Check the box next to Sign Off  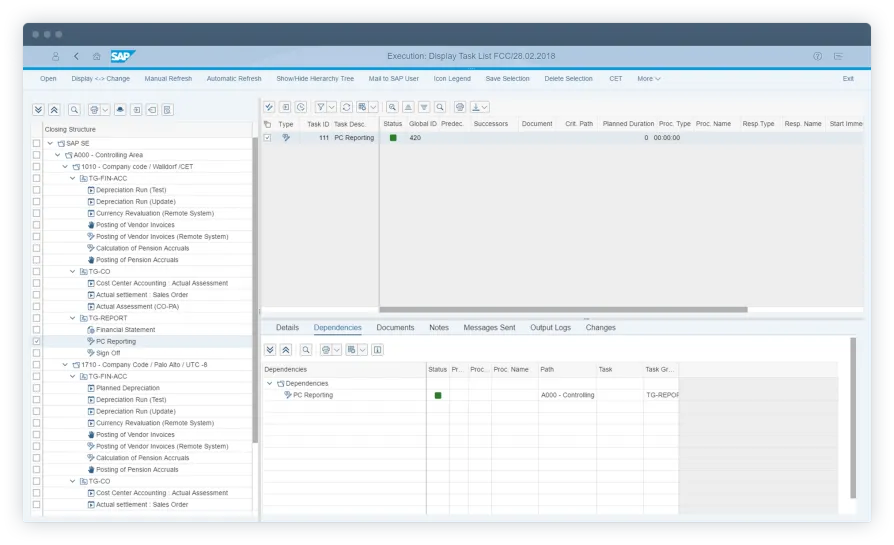[37, 353]
